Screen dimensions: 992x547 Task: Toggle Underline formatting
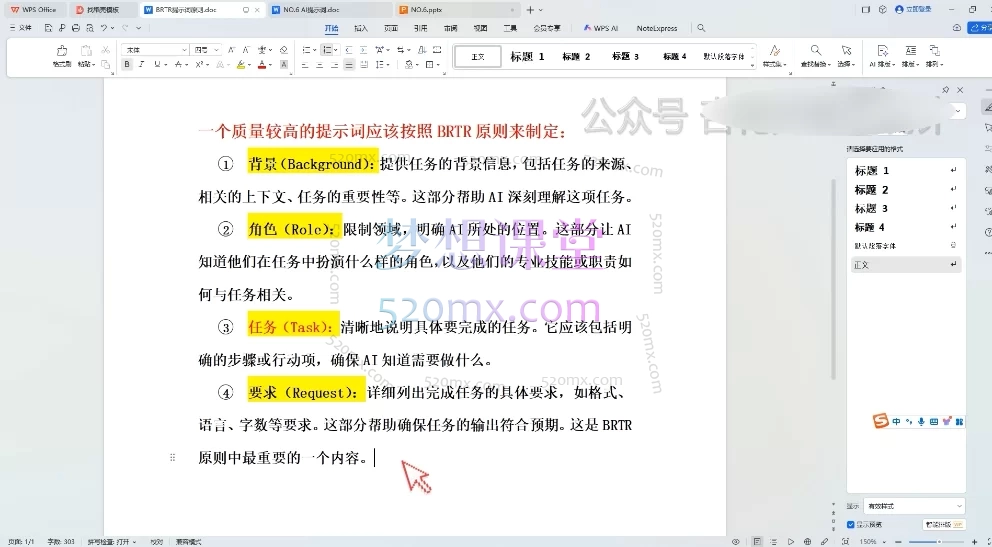coord(157,65)
